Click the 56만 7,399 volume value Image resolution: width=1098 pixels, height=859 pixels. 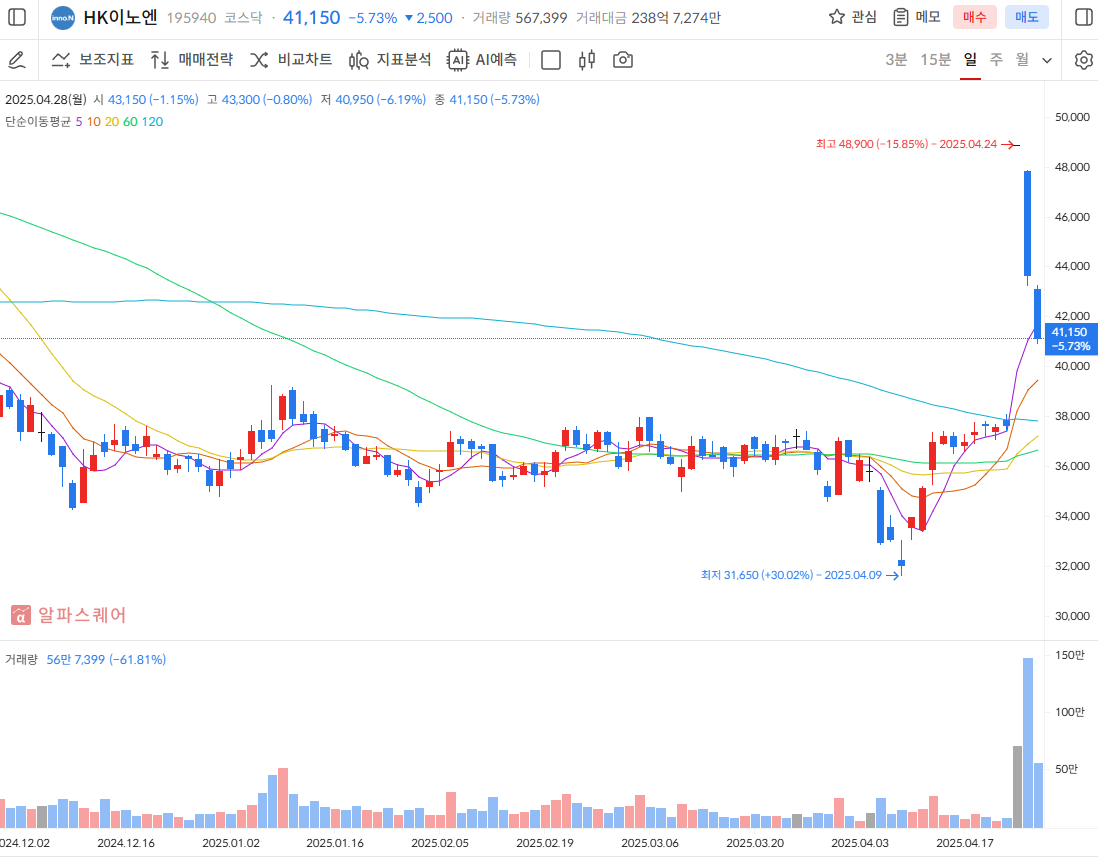click(76, 659)
